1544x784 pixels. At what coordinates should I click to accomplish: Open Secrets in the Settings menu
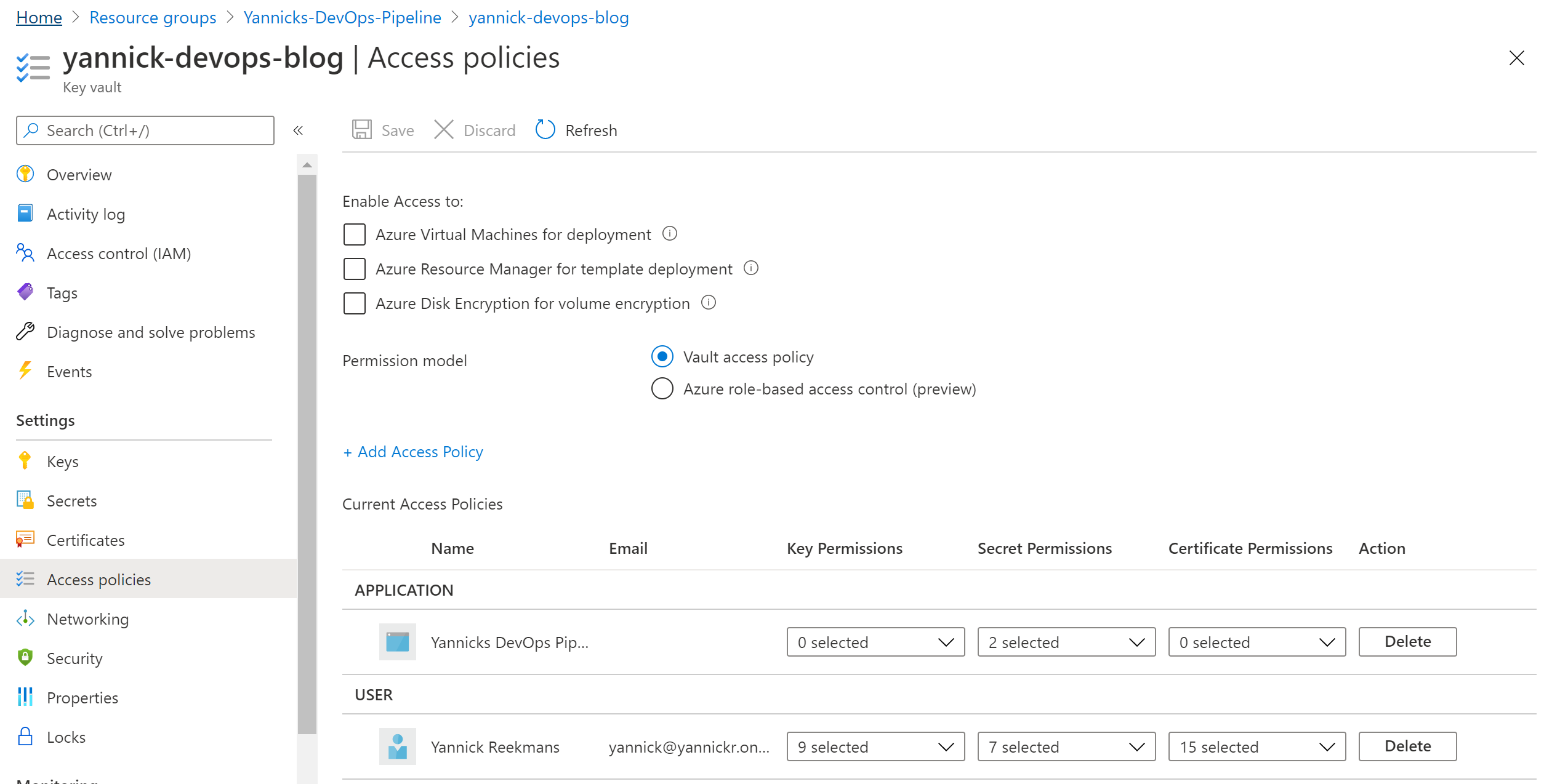click(x=71, y=501)
